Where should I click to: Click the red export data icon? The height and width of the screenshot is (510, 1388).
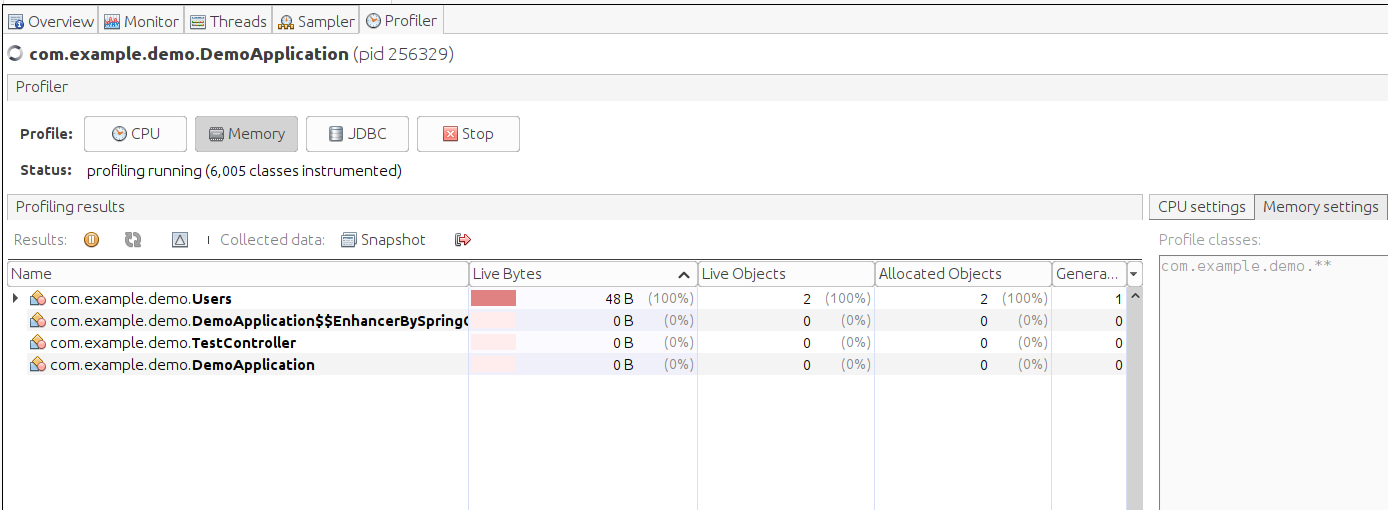pos(462,240)
